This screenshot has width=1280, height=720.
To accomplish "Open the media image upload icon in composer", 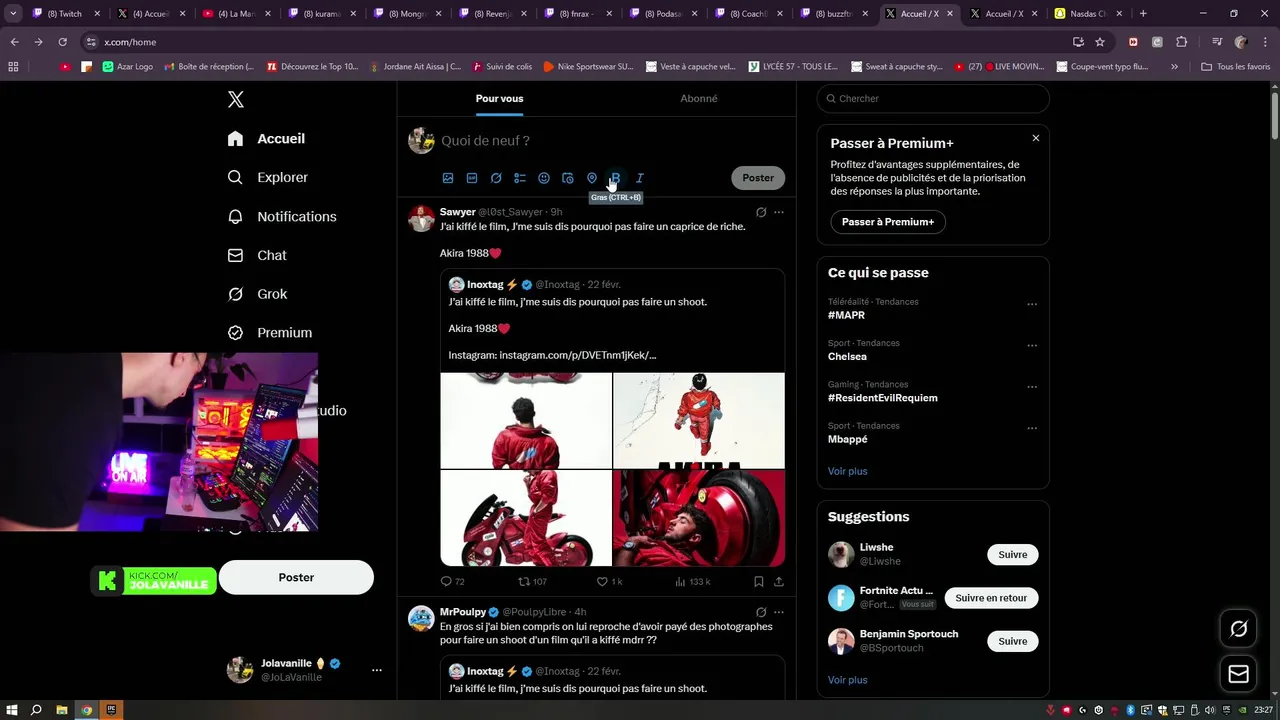I will pos(448,178).
